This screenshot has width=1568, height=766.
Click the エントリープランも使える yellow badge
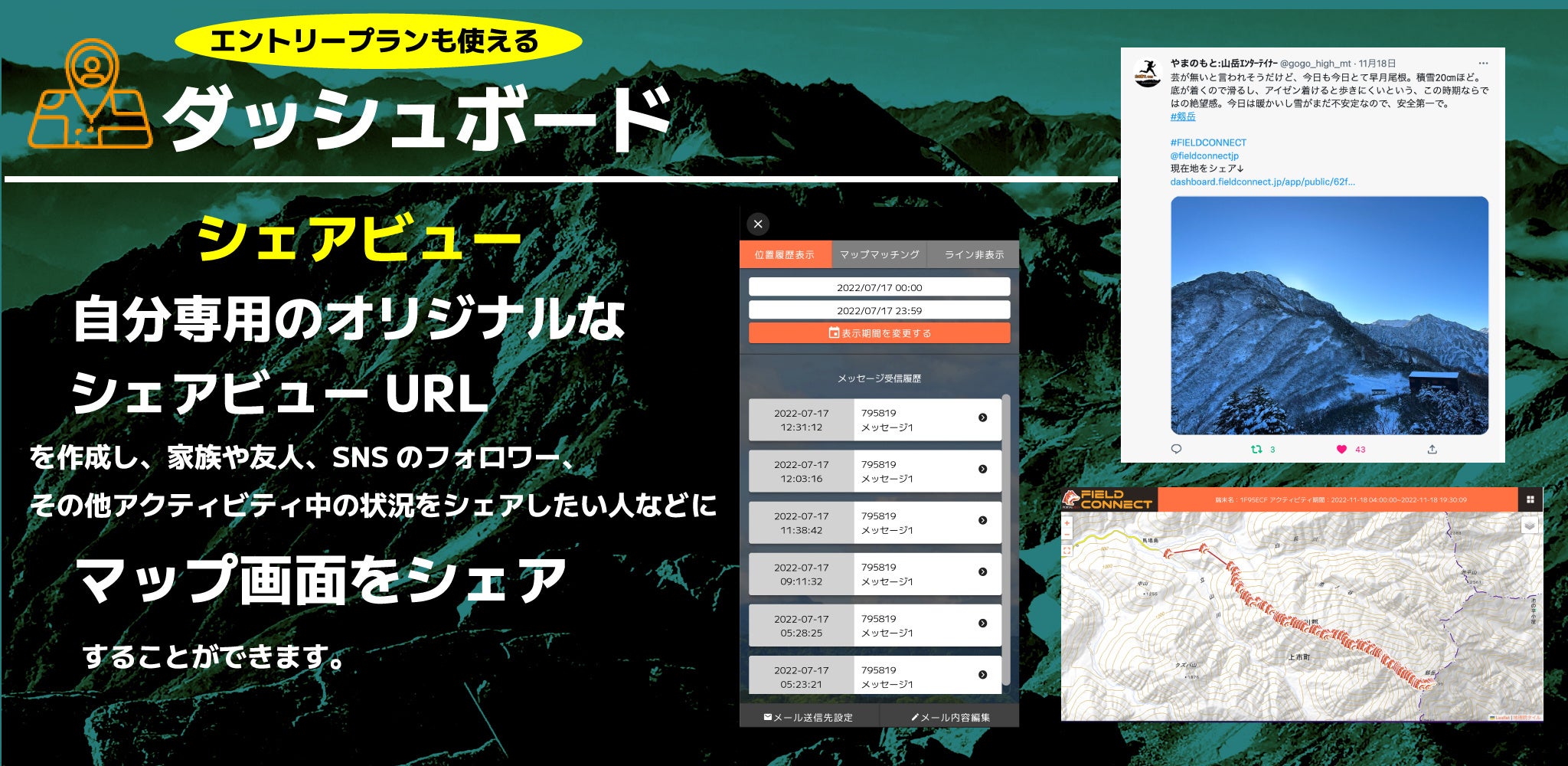[x=378, y=41]
